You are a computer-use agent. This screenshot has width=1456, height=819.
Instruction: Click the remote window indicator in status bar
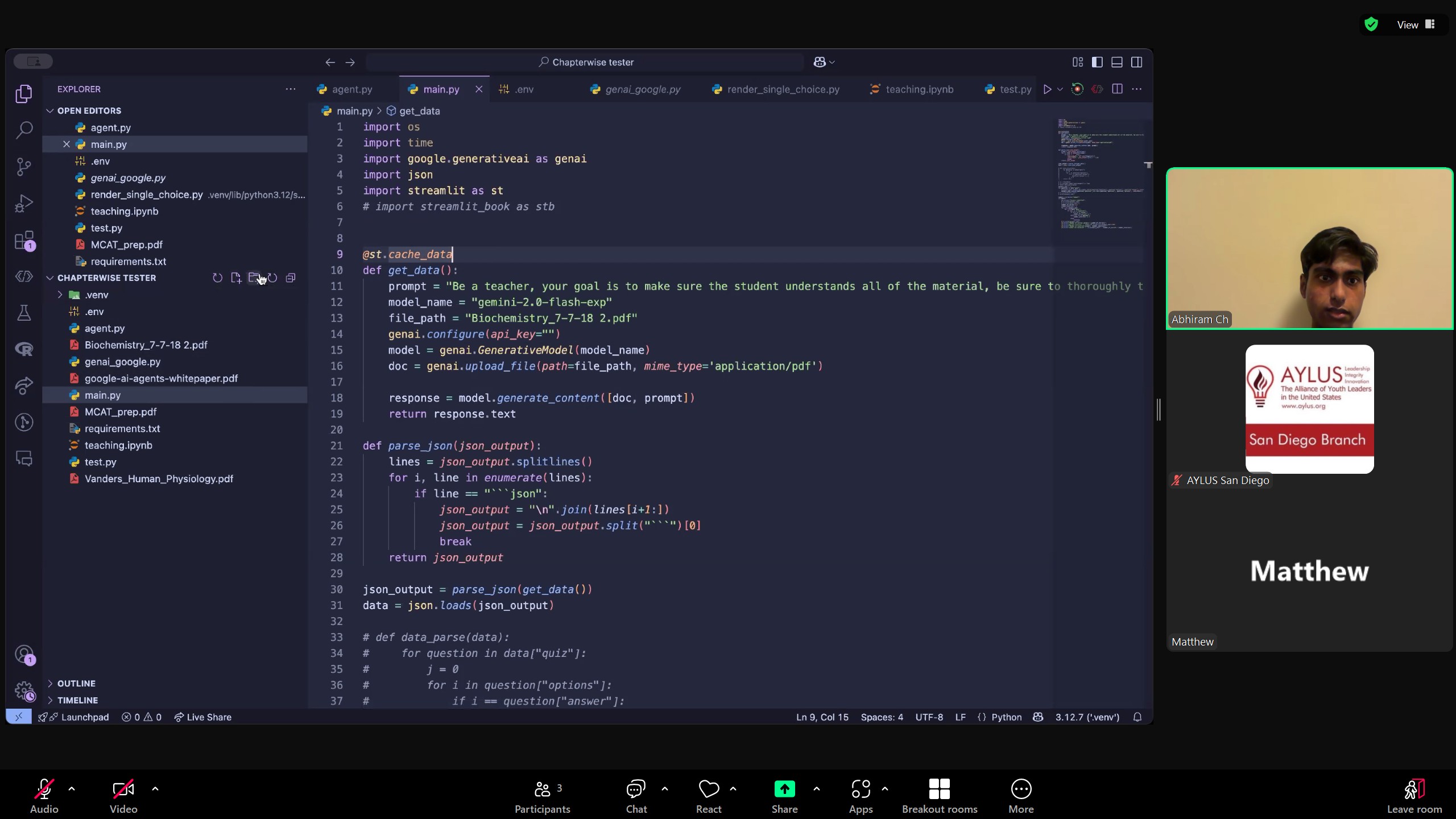point(19,717)
